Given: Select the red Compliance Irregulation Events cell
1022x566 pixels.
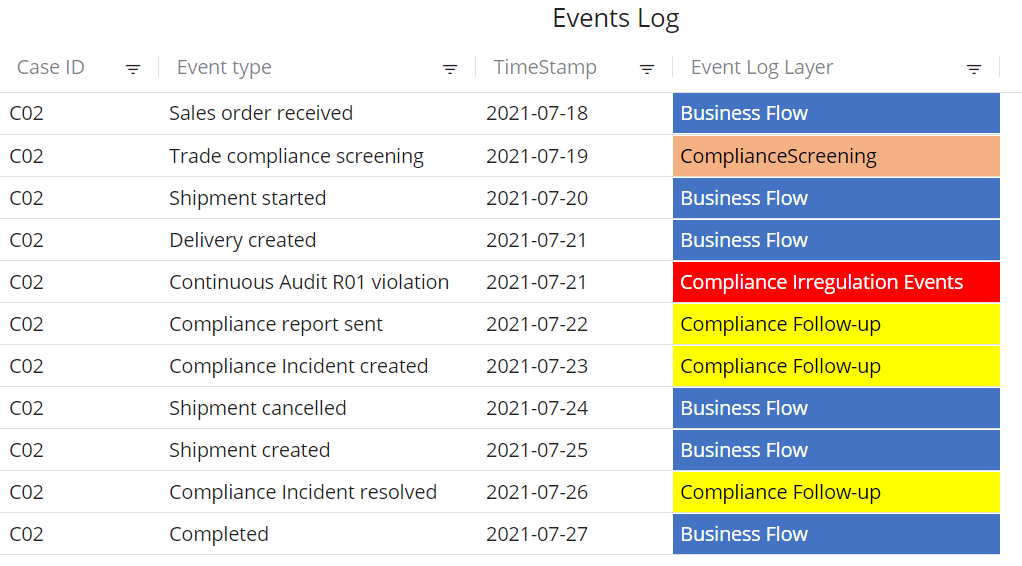Looking at the screenshot, I should point(835,282).
